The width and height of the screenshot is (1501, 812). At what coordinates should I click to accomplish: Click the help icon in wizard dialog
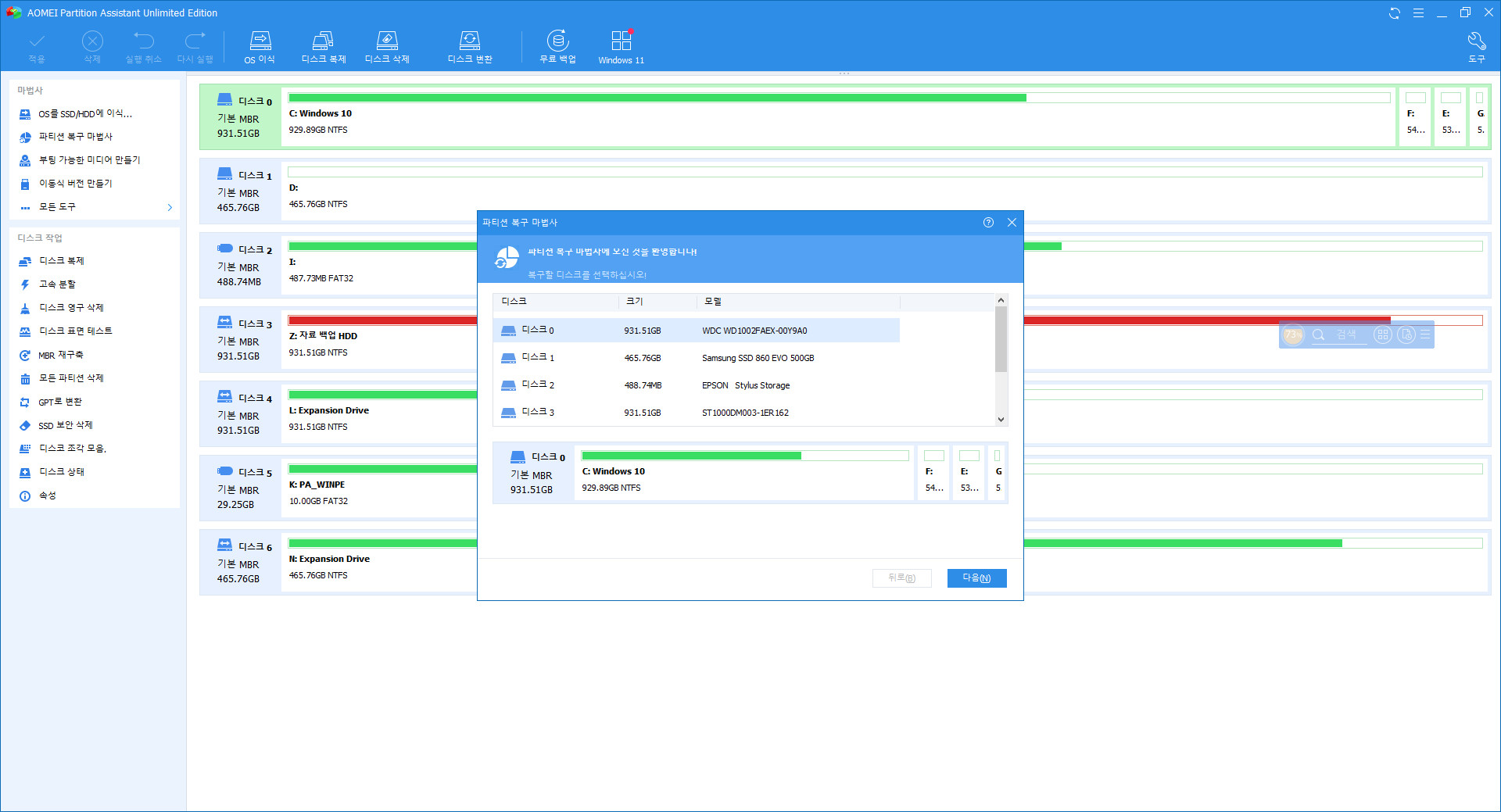click(988, 223)
